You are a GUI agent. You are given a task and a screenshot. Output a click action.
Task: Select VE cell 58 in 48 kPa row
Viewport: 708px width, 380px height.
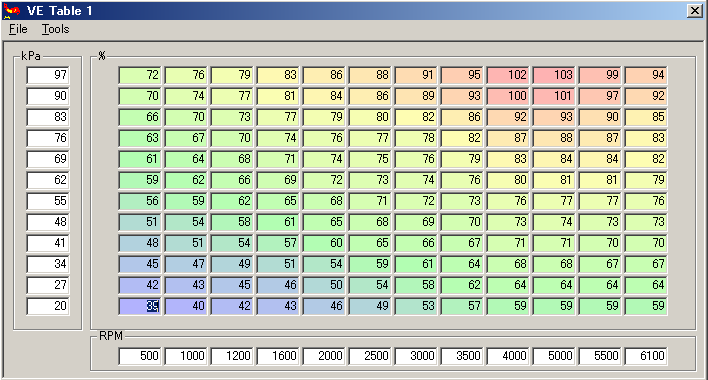(x=232, y=222)
